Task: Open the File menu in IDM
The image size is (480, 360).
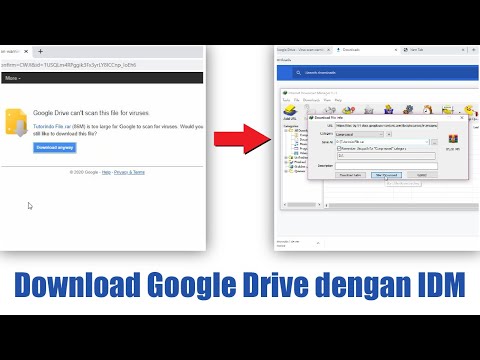Action: coord(296,100)
